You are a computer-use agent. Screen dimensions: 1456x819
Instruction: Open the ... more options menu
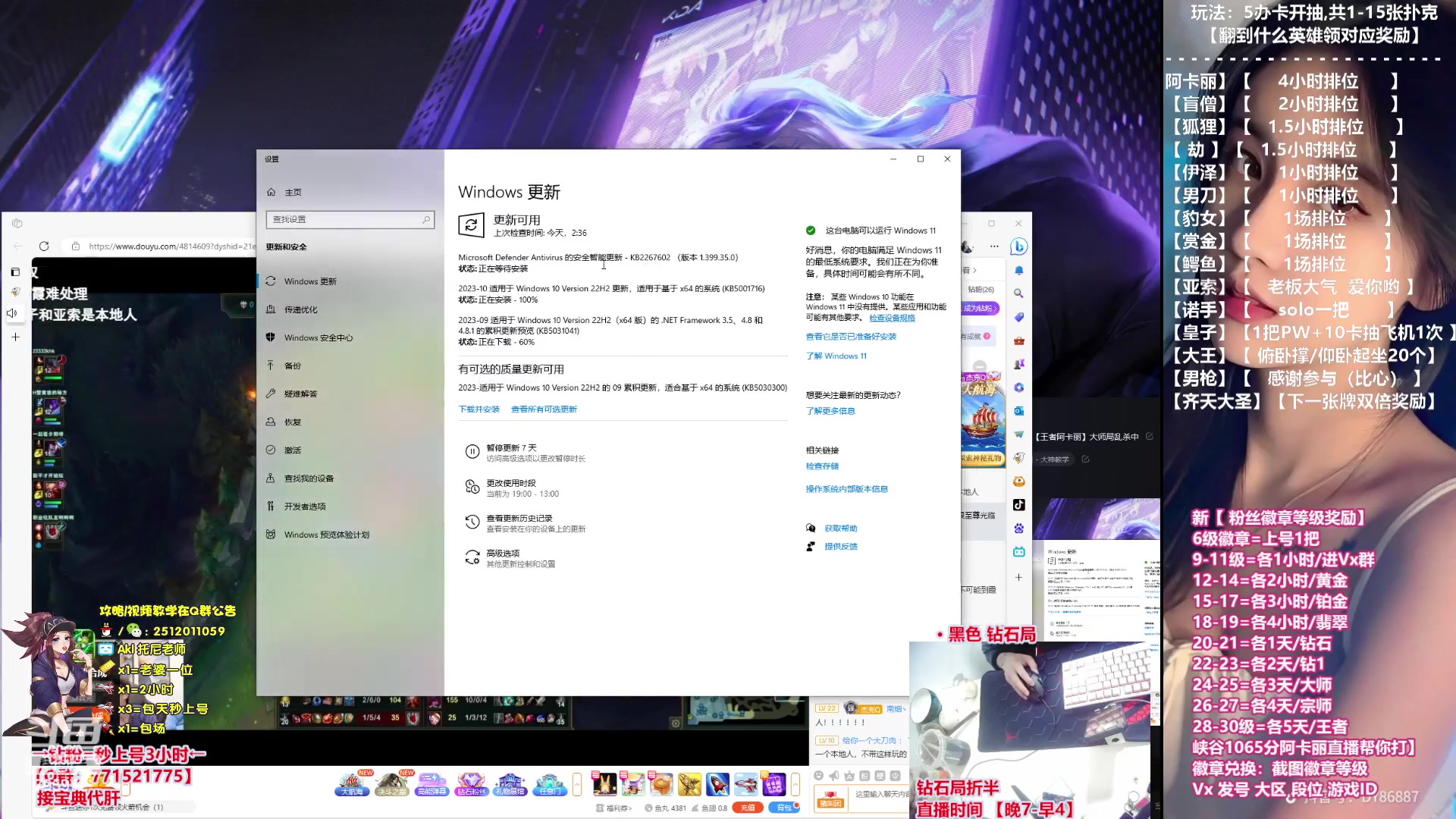[x=995, y=246]
